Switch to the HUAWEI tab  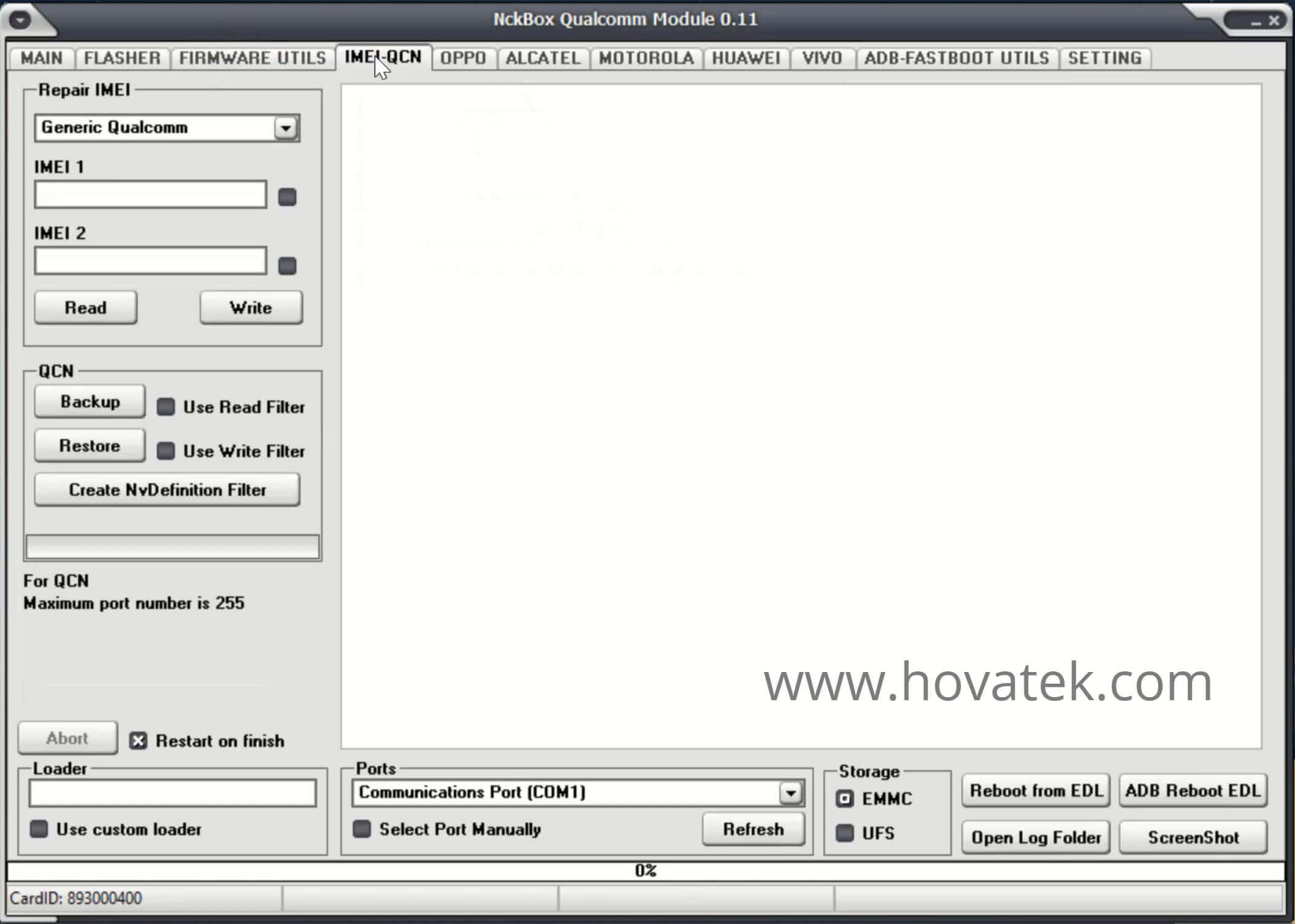tap(746, 58)
